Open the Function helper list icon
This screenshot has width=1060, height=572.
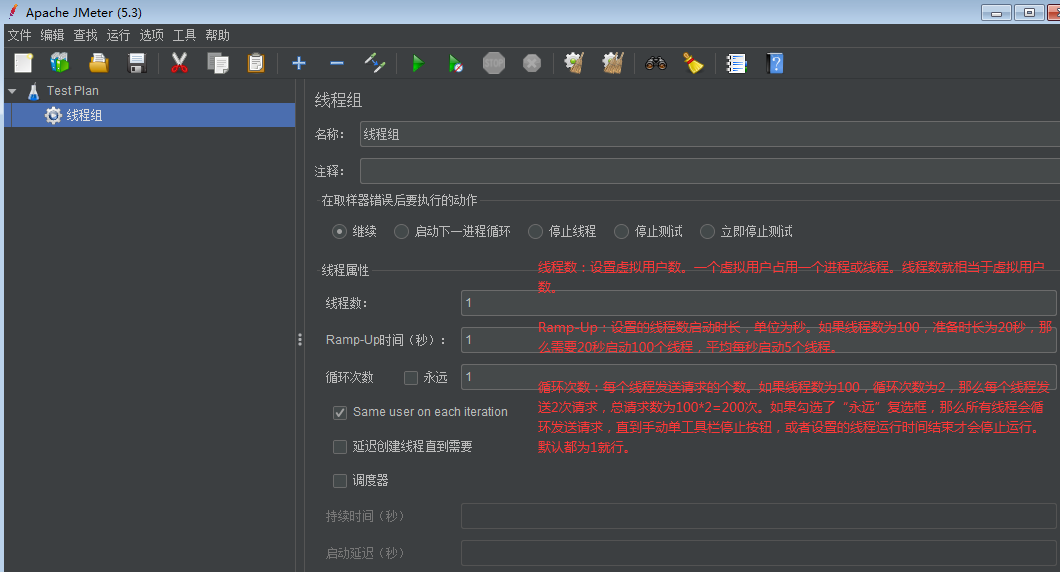click(736, 64)
